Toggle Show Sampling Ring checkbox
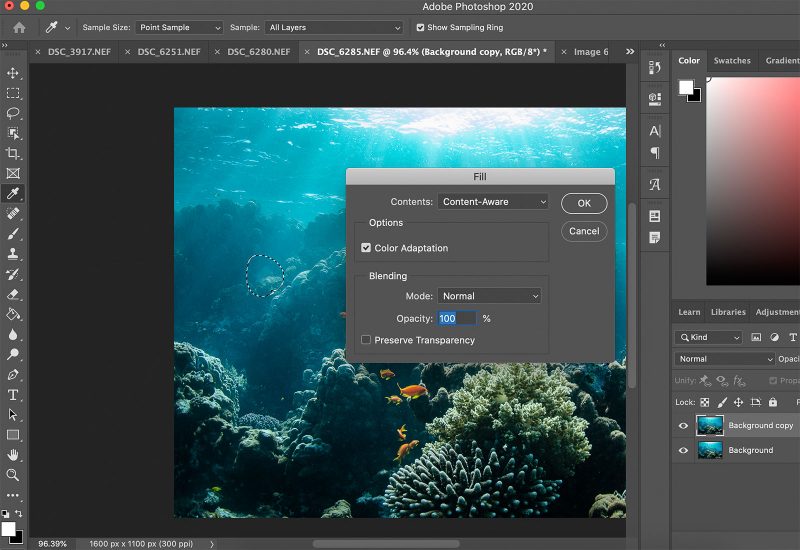This screenshot has height=550, width=800. [x=420, y=28]
